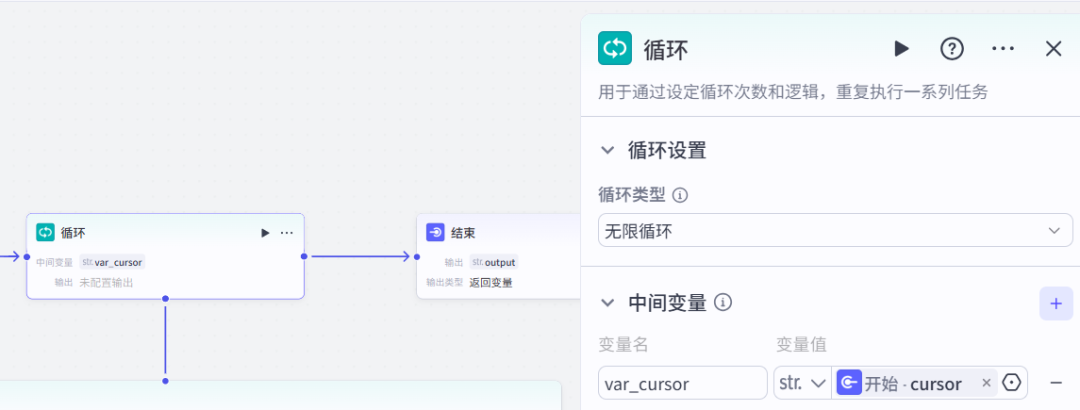Click the 循环 icon in panel header
Image resolution: width=1080 pixels, height=410 pixels.
(x=614, y=49)
